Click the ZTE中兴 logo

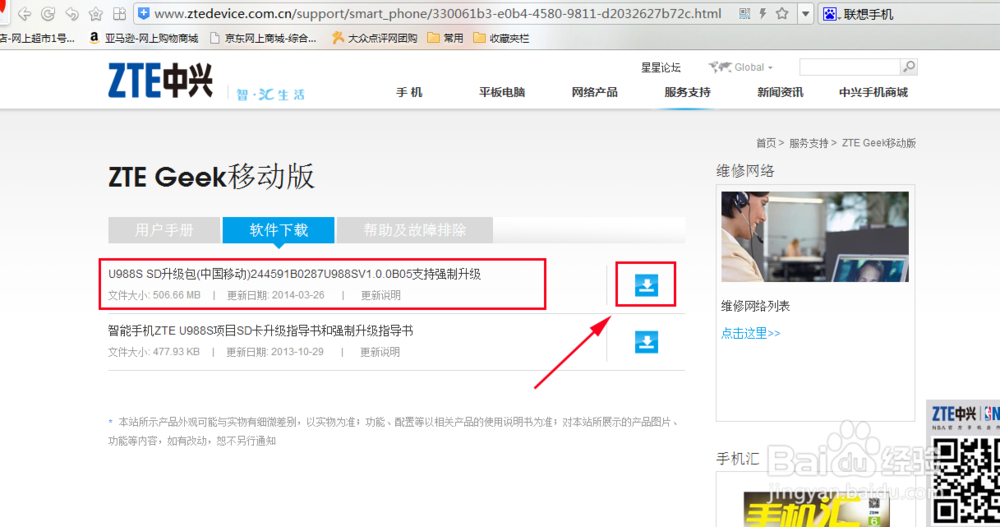tap(160, 80)
